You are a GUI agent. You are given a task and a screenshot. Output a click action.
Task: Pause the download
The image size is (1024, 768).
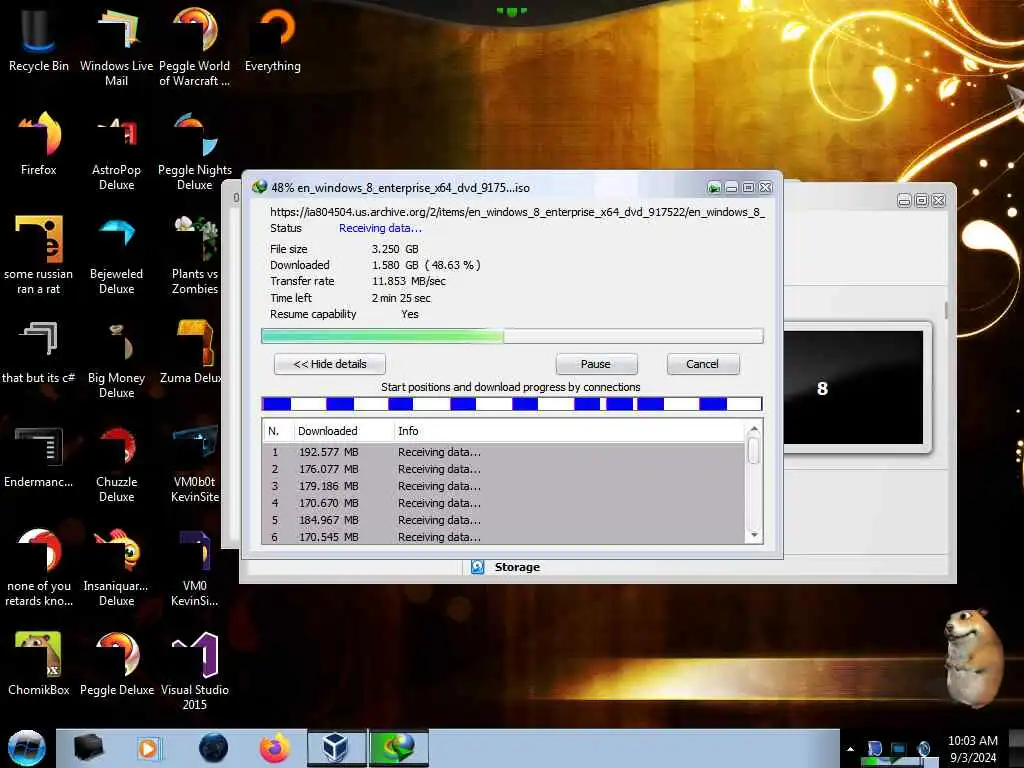(x=596, y=364)
